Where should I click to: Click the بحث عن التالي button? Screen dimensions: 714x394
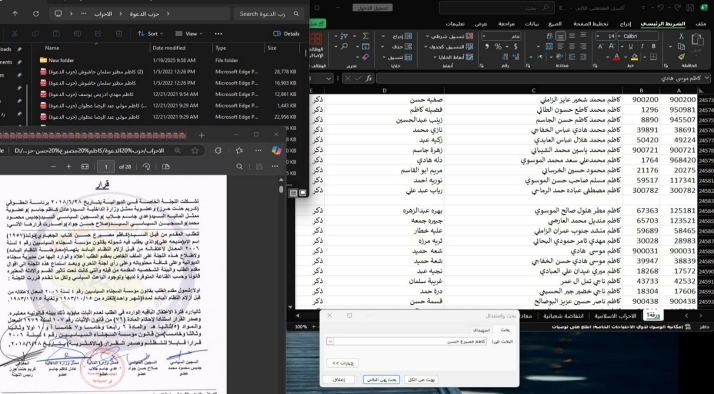[381, 379]
